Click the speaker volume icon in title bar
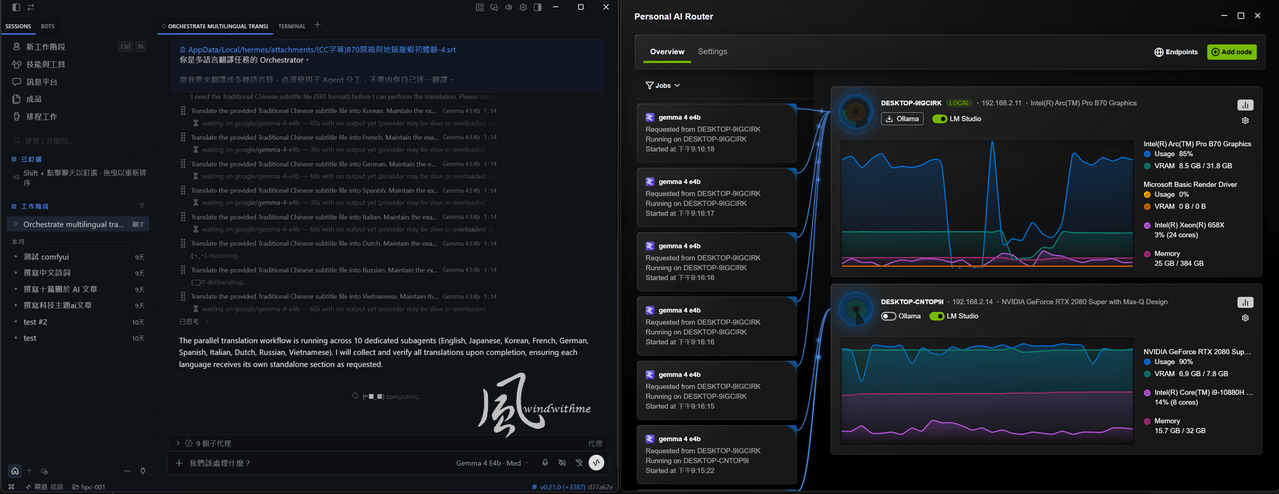Screen dimensions: 1279x494 [x=508, y=7]
